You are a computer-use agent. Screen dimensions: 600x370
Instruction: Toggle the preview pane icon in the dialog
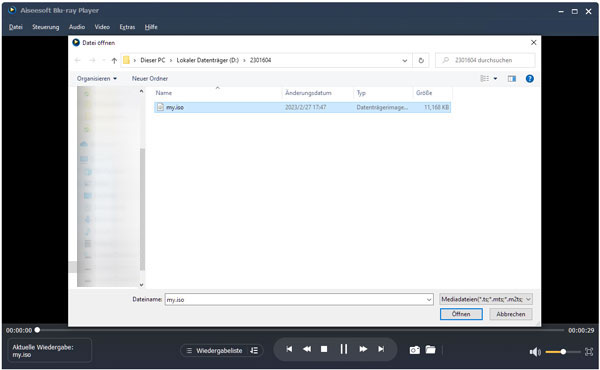click(512, 78)
